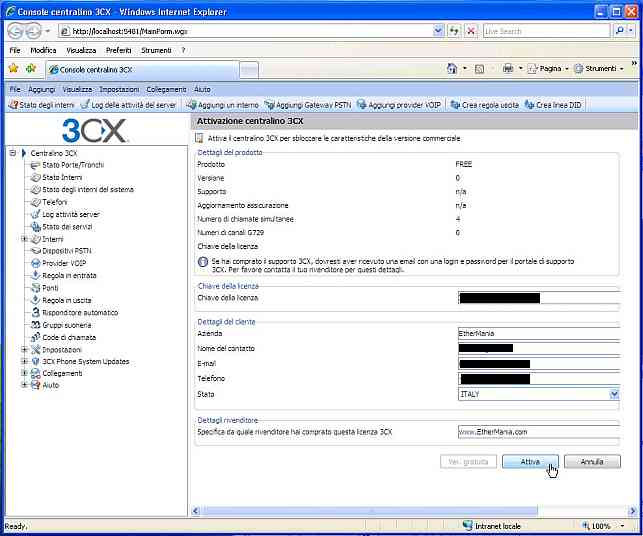Refresh the page with IE refresh button

(454, 31)
